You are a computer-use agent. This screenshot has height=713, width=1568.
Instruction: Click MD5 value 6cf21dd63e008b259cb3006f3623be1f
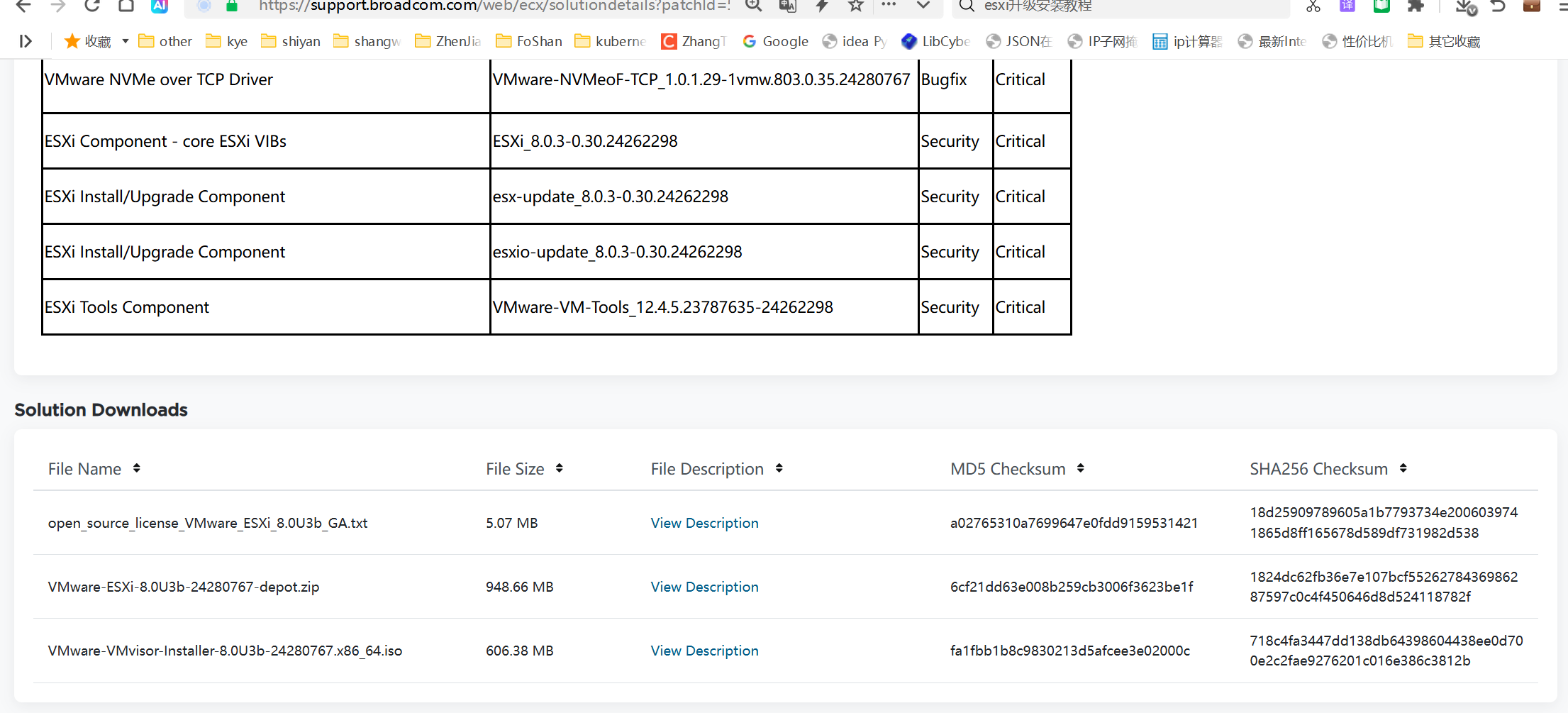click(x=1072, y=587)
